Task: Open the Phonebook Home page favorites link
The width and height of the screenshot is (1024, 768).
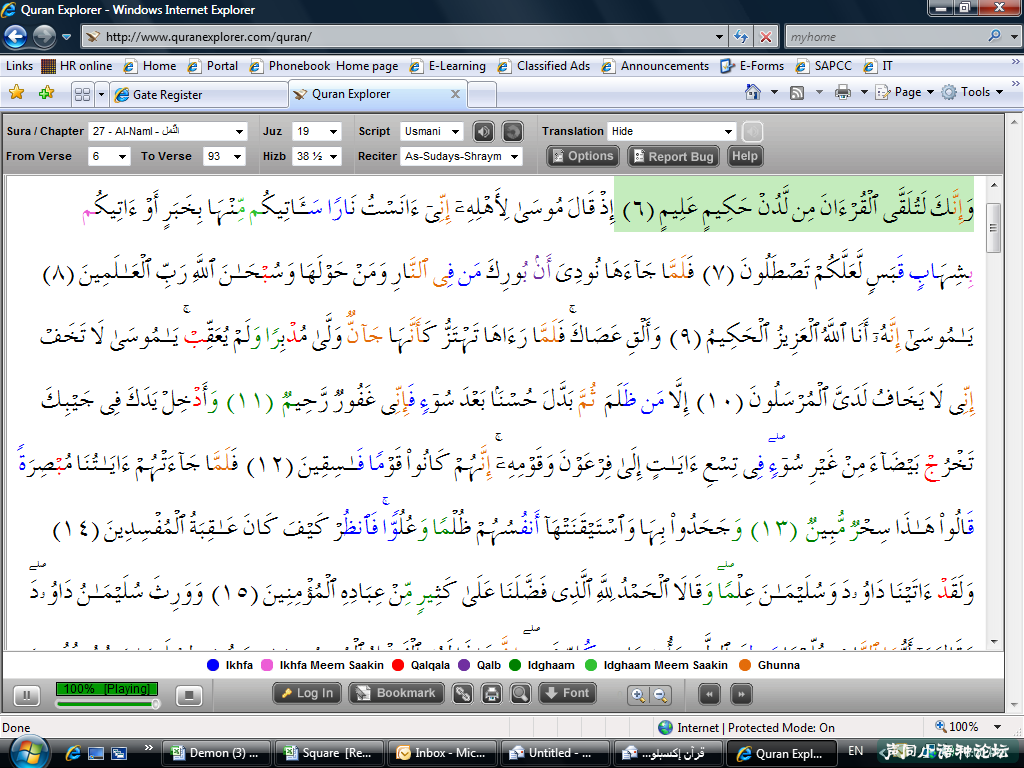Action: coord(324,66)
